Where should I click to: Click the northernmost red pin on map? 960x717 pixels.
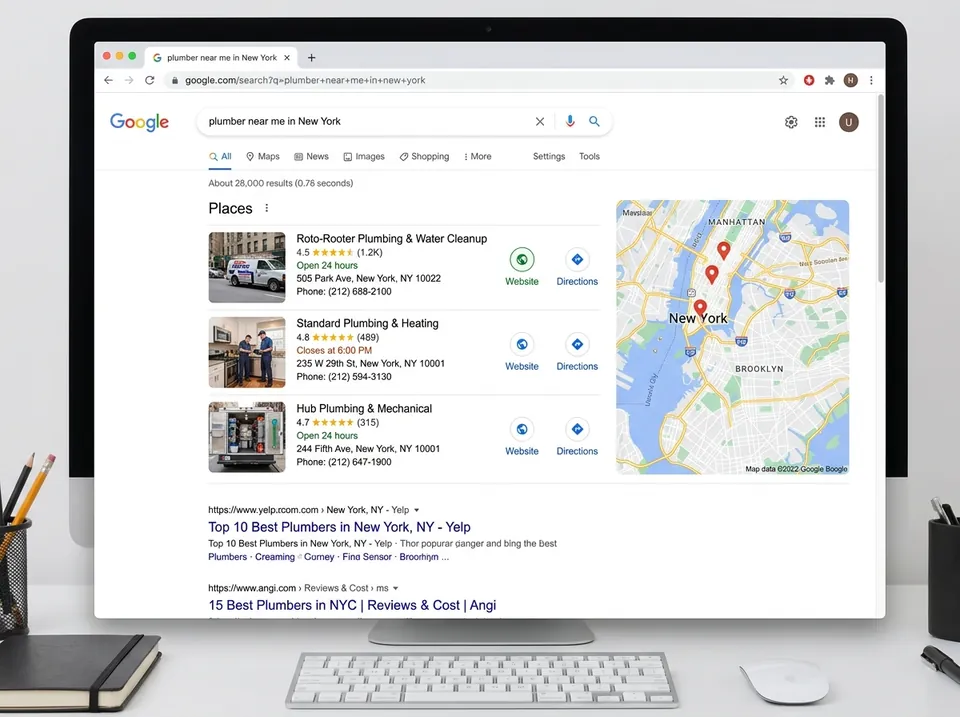tap(724, 250)
